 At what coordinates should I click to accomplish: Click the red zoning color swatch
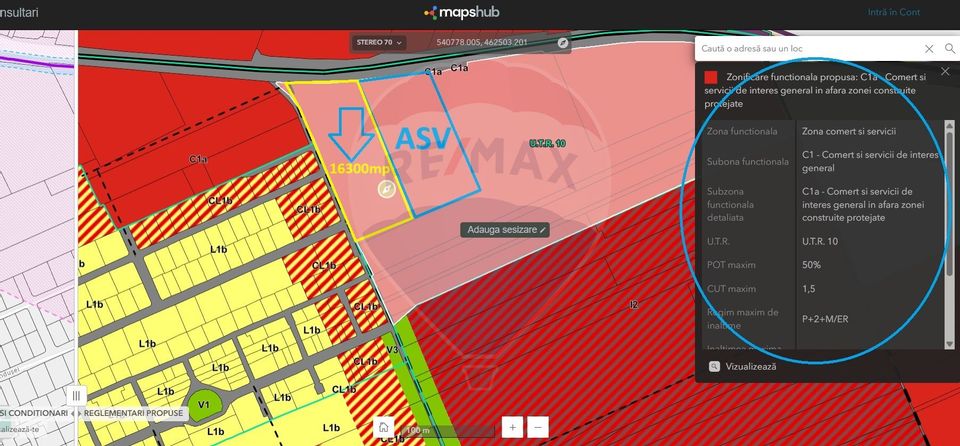click(710, 77)
